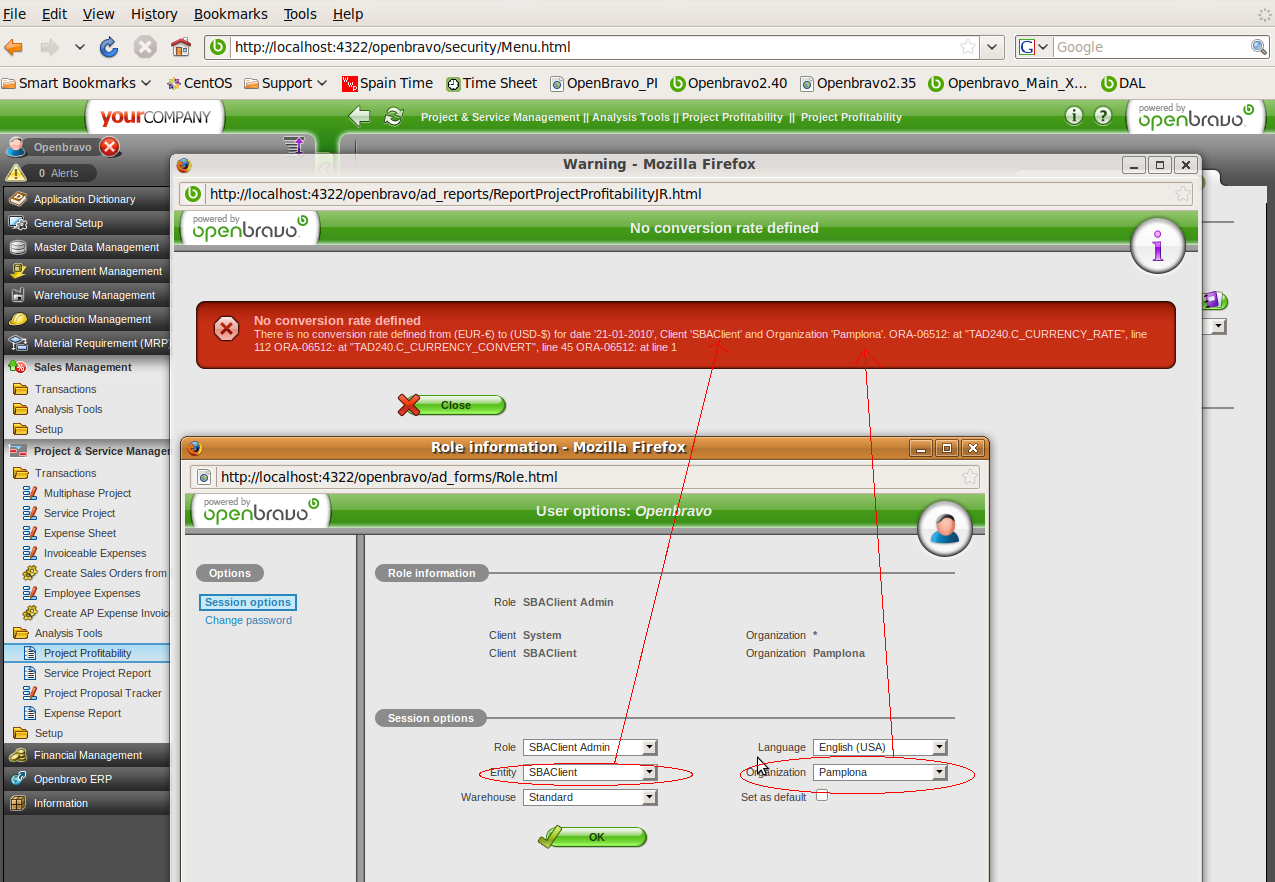This screenshot has width=1275, height=882.
Task: Refresh Openbravo view with green refresh icon
Action: (394, 117)
